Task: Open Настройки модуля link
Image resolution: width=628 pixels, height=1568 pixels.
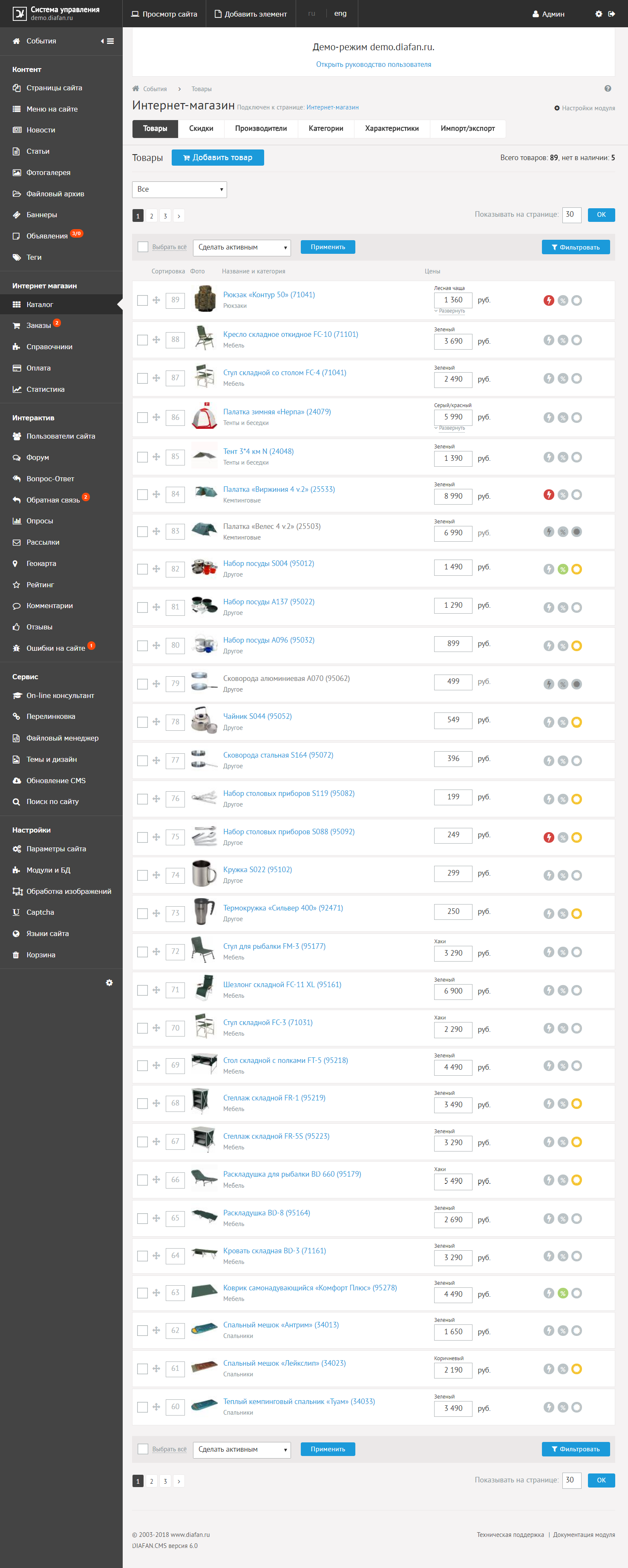Action: [584, 108]
